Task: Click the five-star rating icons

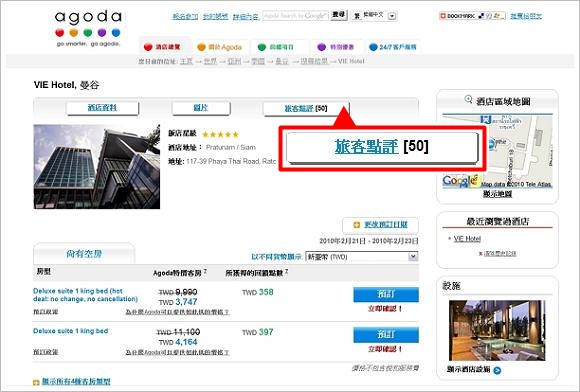Action: pyautogui.click(x=220, y=134)
